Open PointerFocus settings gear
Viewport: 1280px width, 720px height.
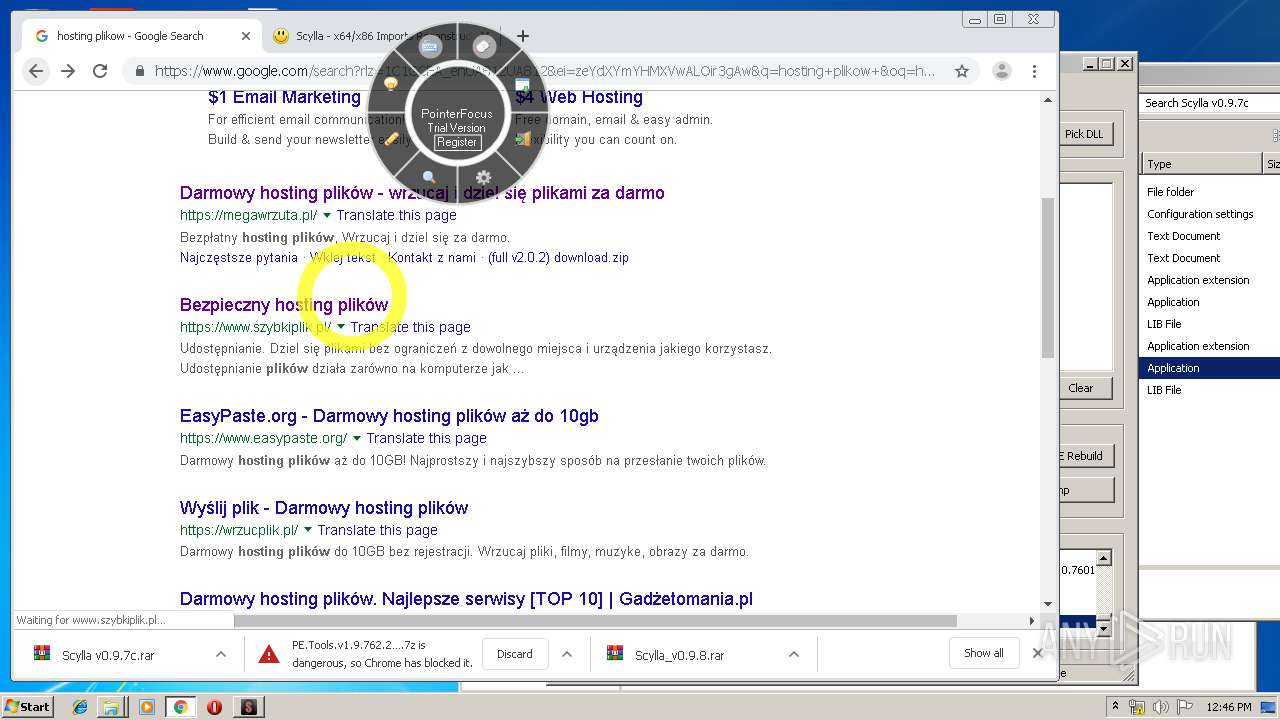tap(483, 178)
